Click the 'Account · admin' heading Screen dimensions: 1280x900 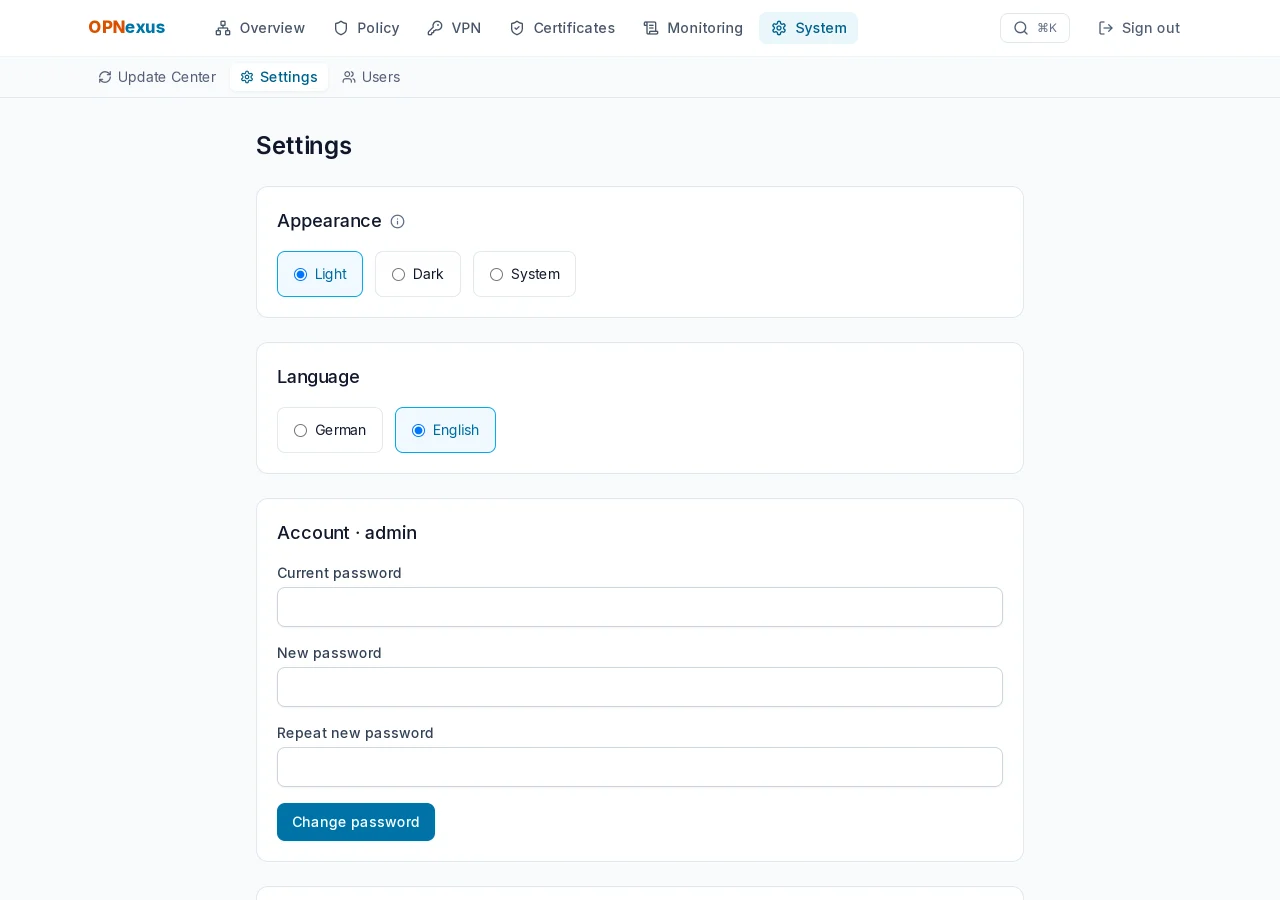click(347, 533)
